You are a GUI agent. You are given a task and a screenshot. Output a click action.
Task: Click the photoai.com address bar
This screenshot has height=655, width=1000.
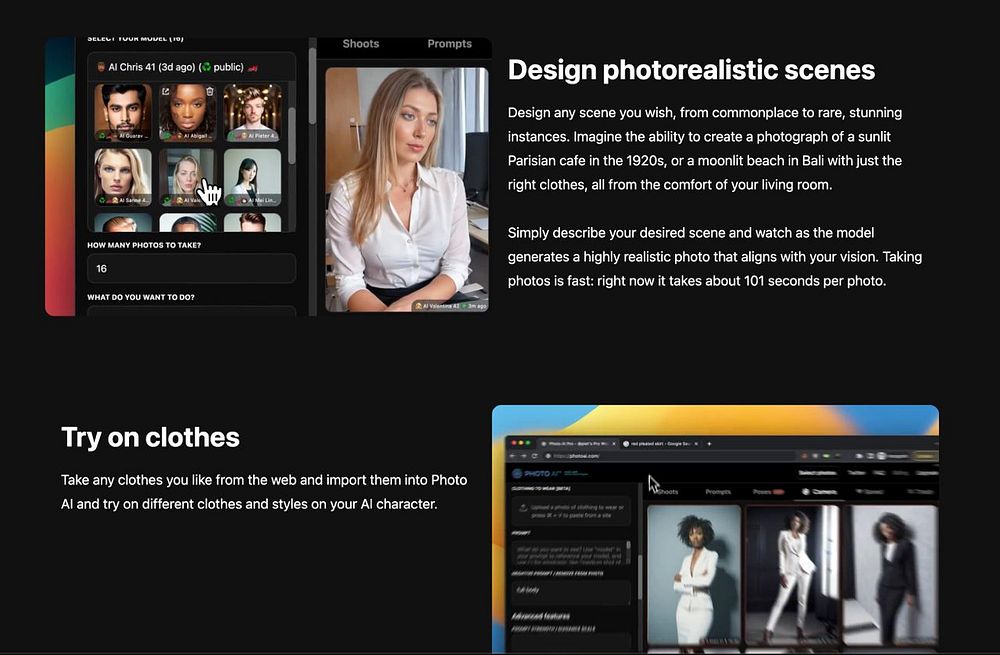[670, 456]
